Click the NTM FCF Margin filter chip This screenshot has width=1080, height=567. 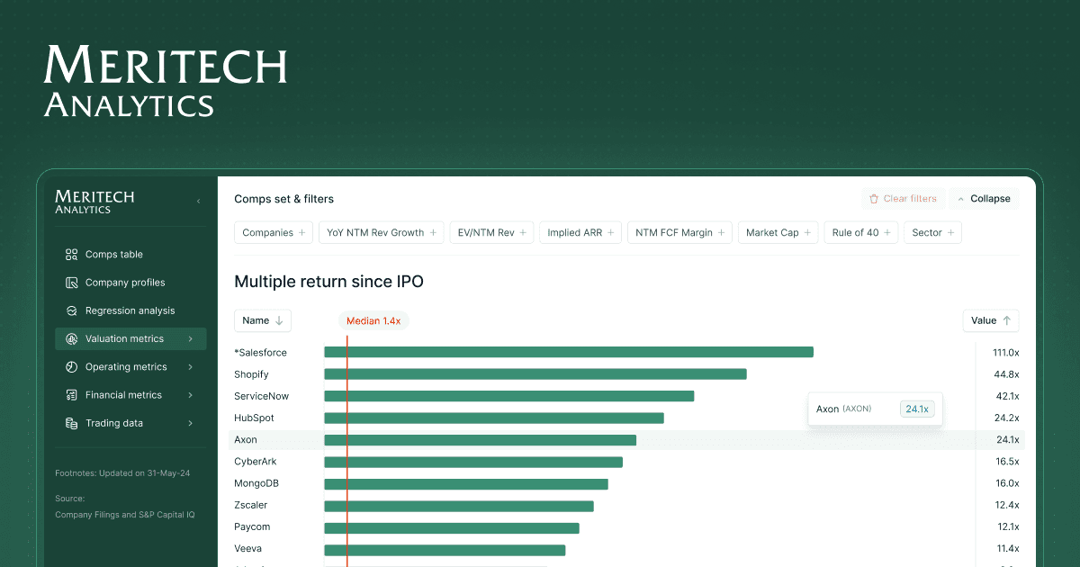pyautogui.click(x=680, y=233)
